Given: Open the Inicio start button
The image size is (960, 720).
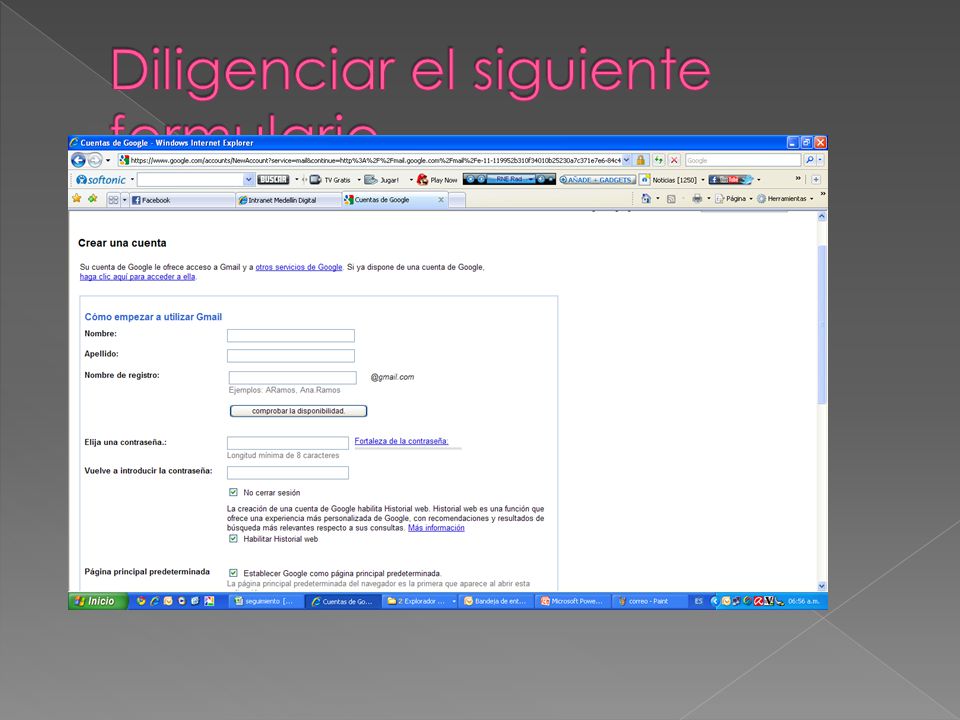Looking at the screenshot, I should [x=98, y=601].
